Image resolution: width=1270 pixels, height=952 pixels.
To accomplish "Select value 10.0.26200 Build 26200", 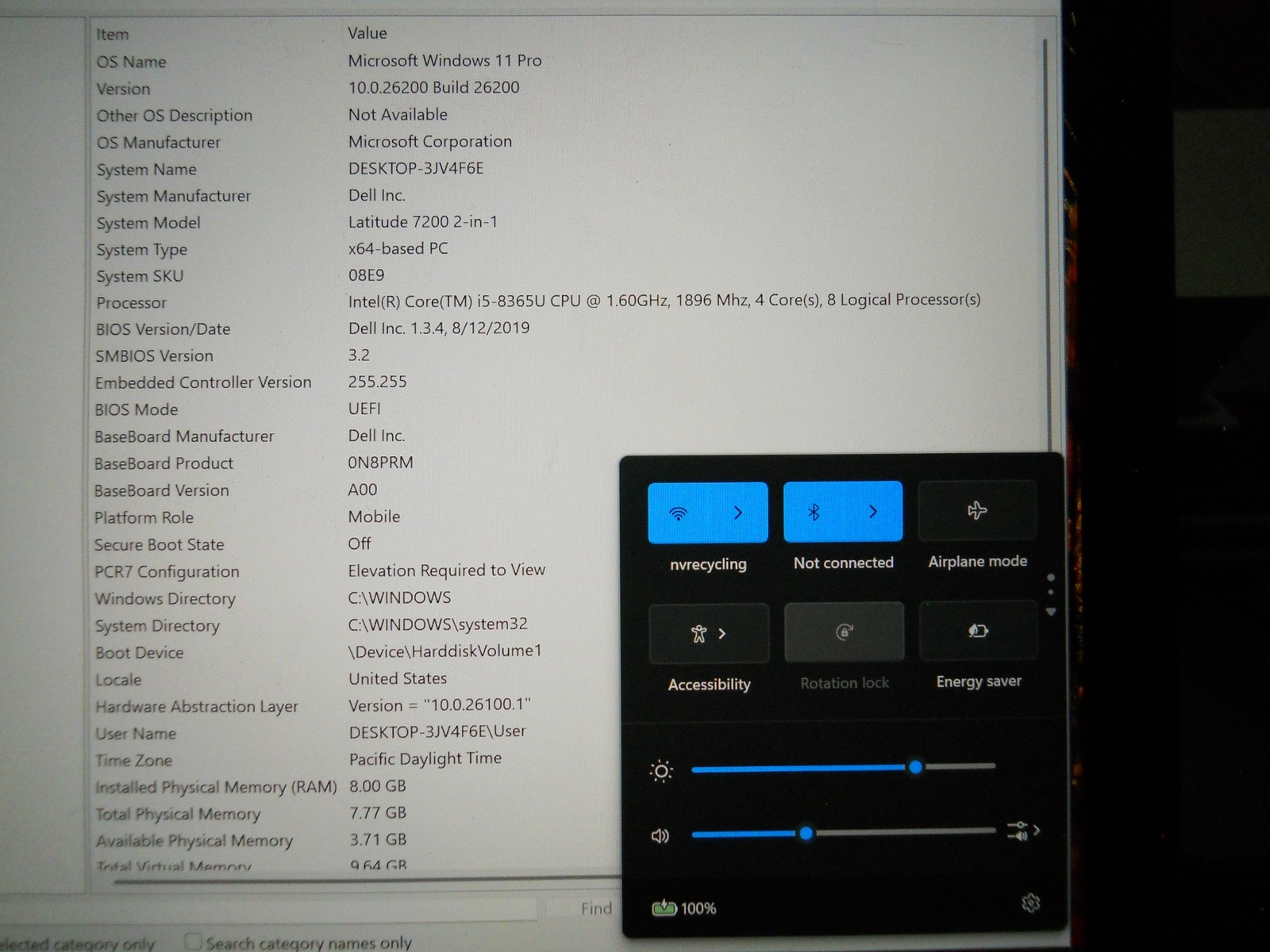I will click(434, 87).
